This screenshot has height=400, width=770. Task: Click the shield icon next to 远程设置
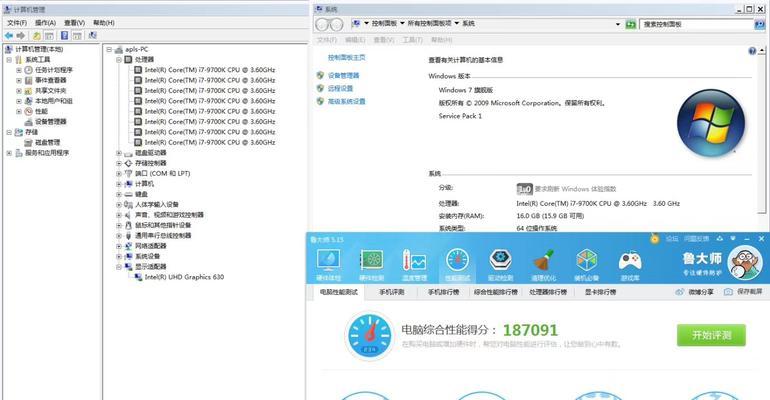point(320,88)
